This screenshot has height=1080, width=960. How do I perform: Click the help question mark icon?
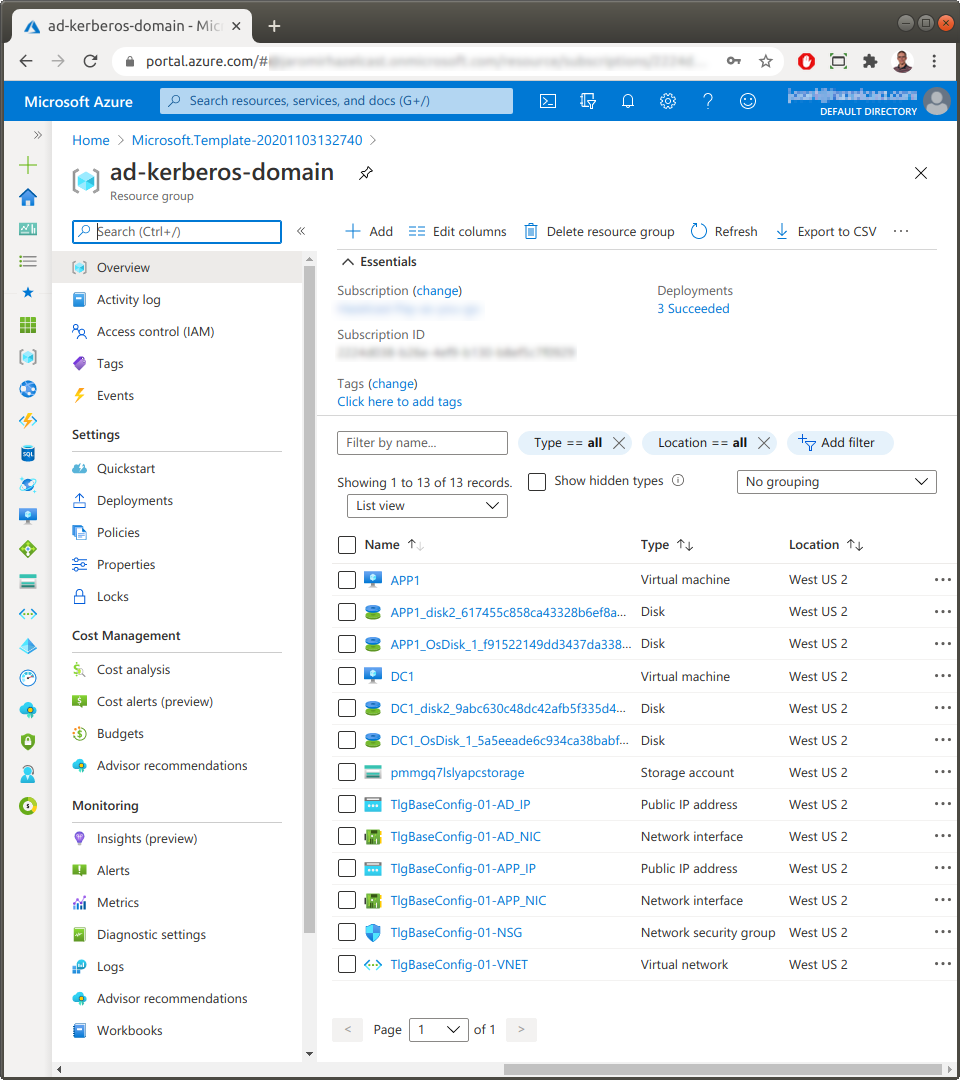tap(708, 101)
